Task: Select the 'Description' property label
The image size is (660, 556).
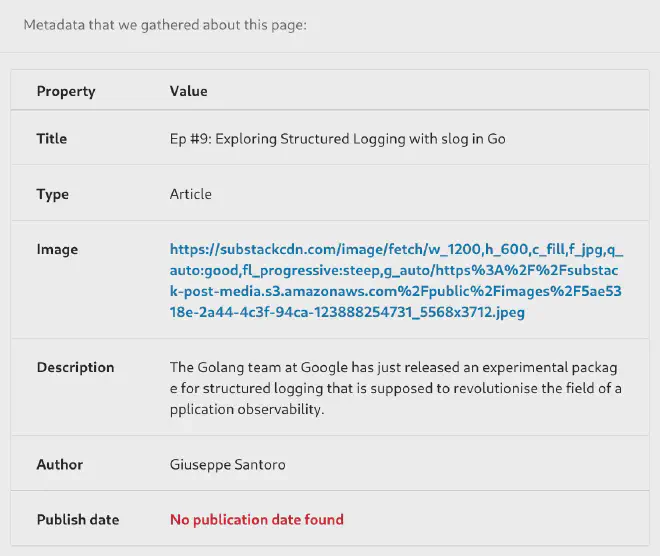Action: [x=75, y=367]
